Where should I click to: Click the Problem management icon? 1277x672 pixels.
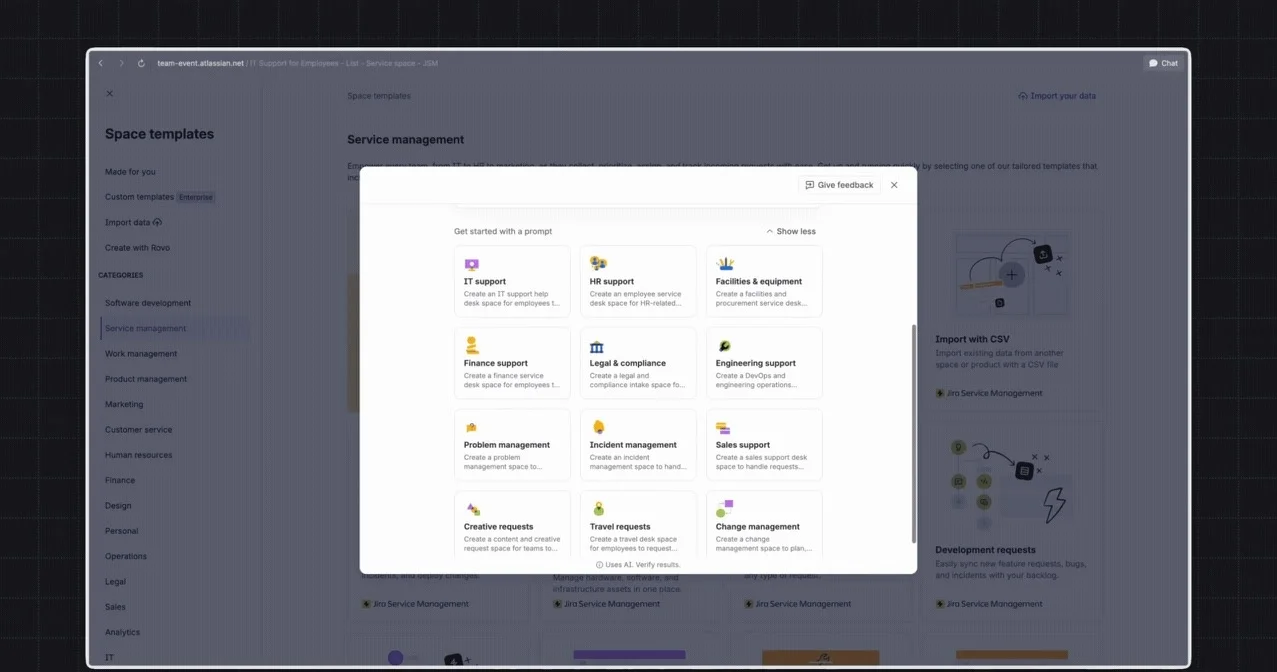coord(471,428)
